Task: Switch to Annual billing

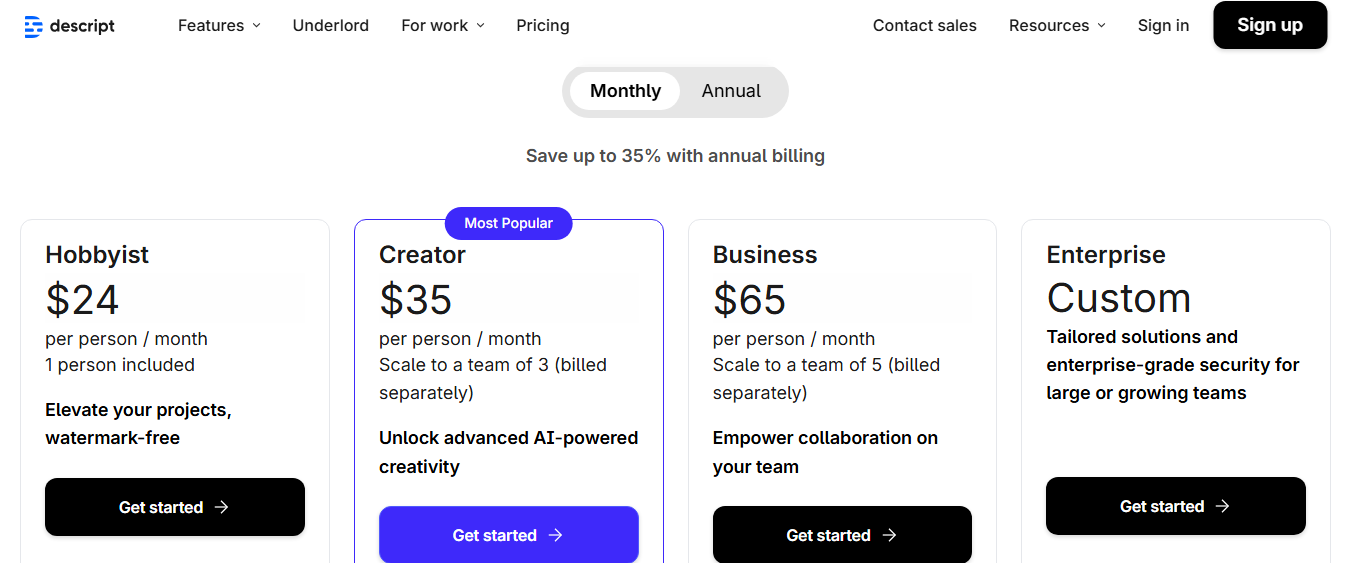Action: pos(731,91)
